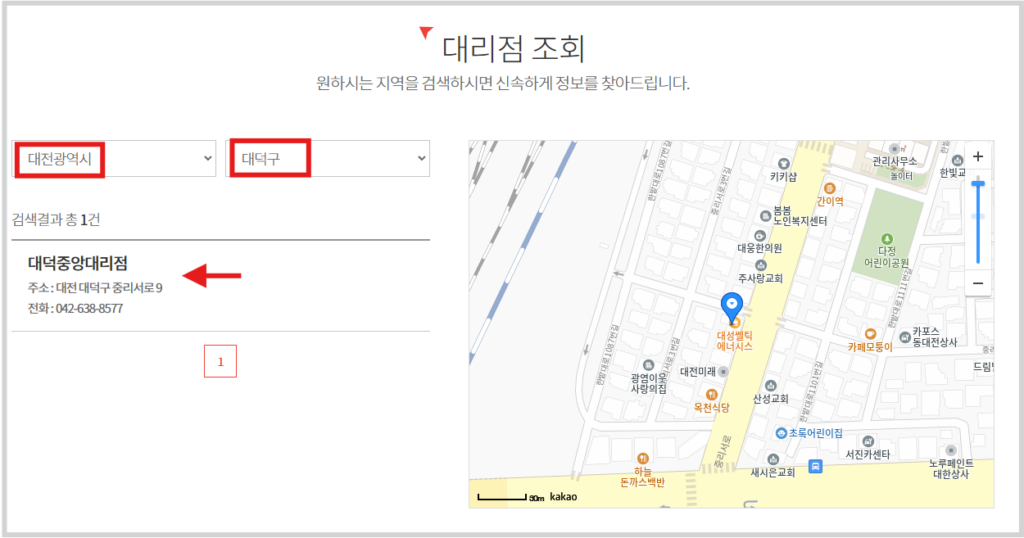Click the 하늘 돈까스백반 restaurant icon

pyautogui.click(x=643, y=458)
